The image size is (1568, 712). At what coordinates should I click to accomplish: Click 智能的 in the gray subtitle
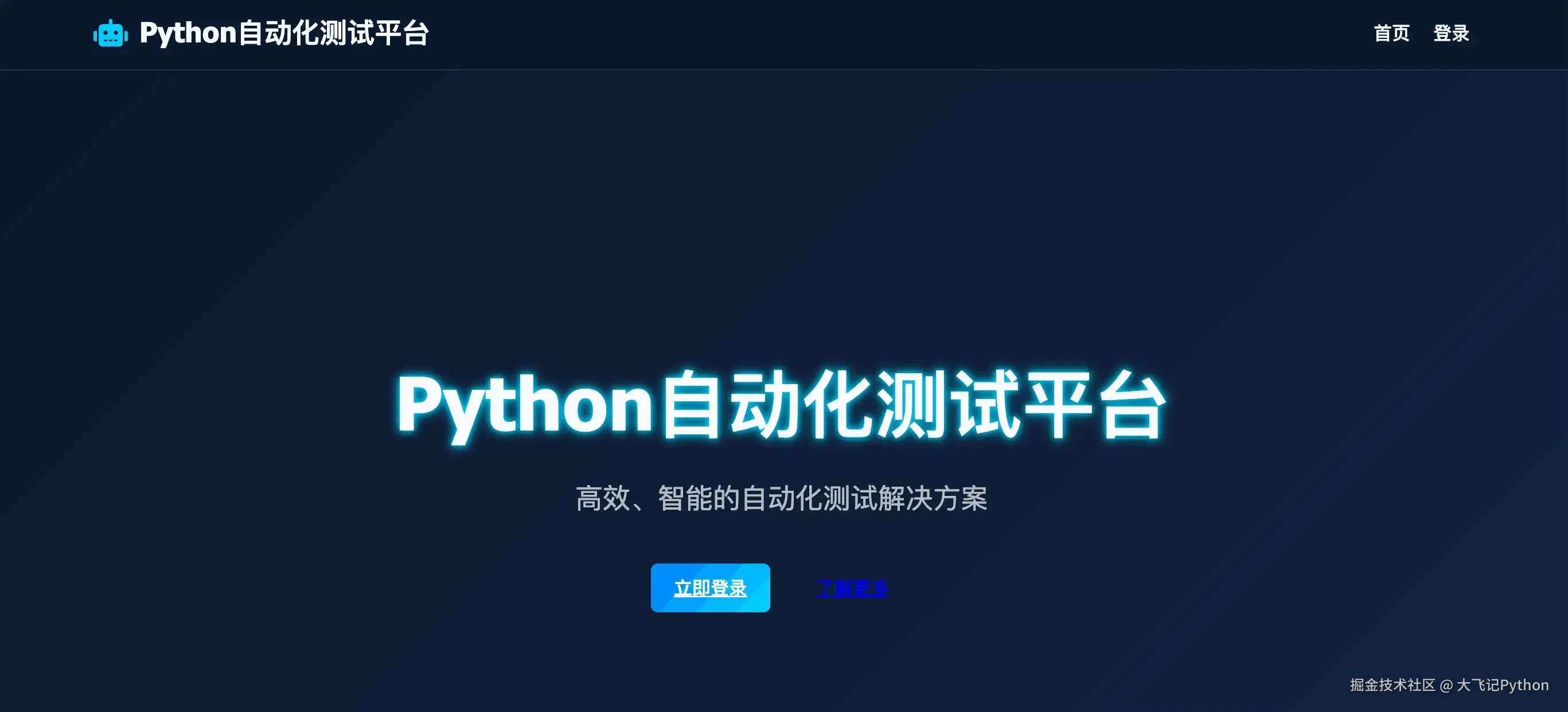[x=699, y=498]
